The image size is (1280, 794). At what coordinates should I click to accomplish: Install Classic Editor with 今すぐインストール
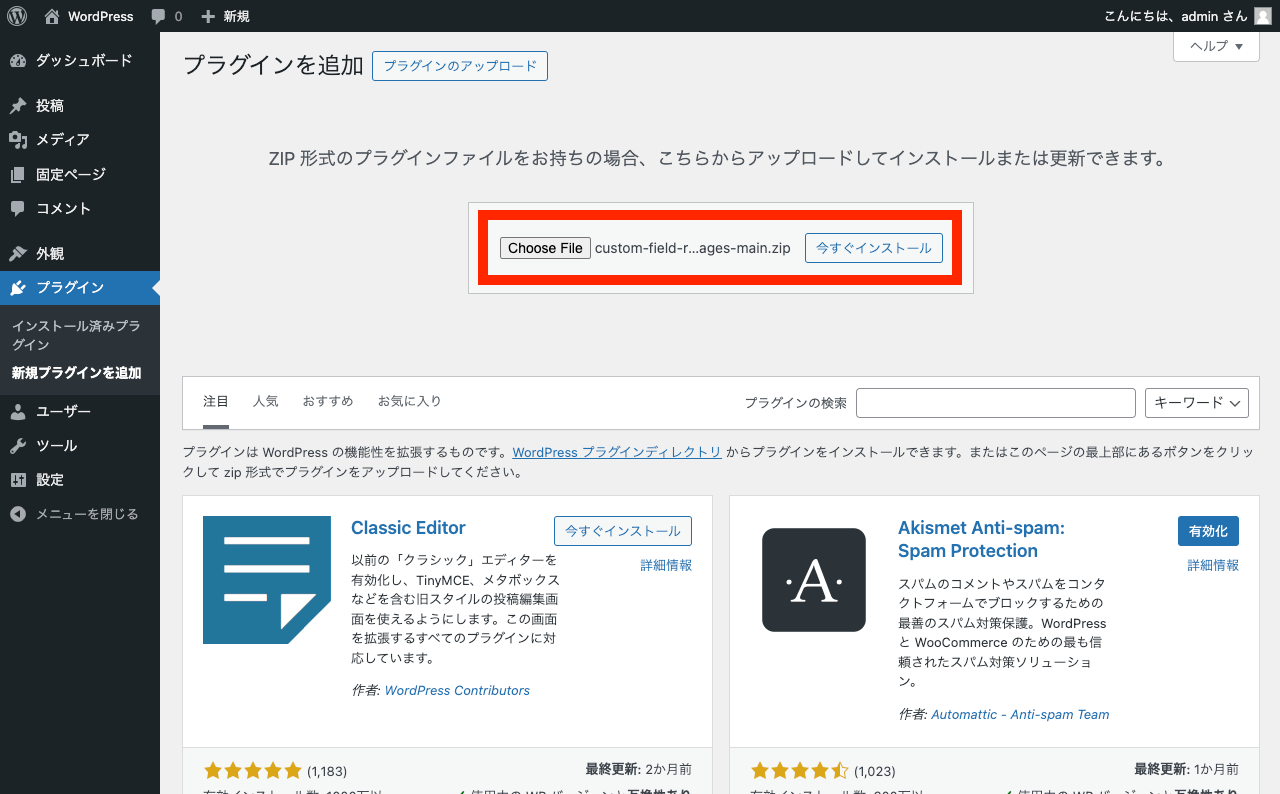point(623,531)
